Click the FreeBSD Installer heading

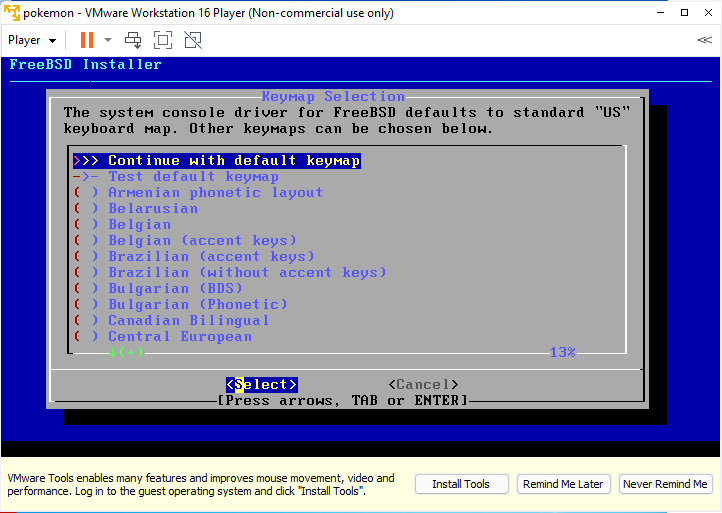coord(86,64)
